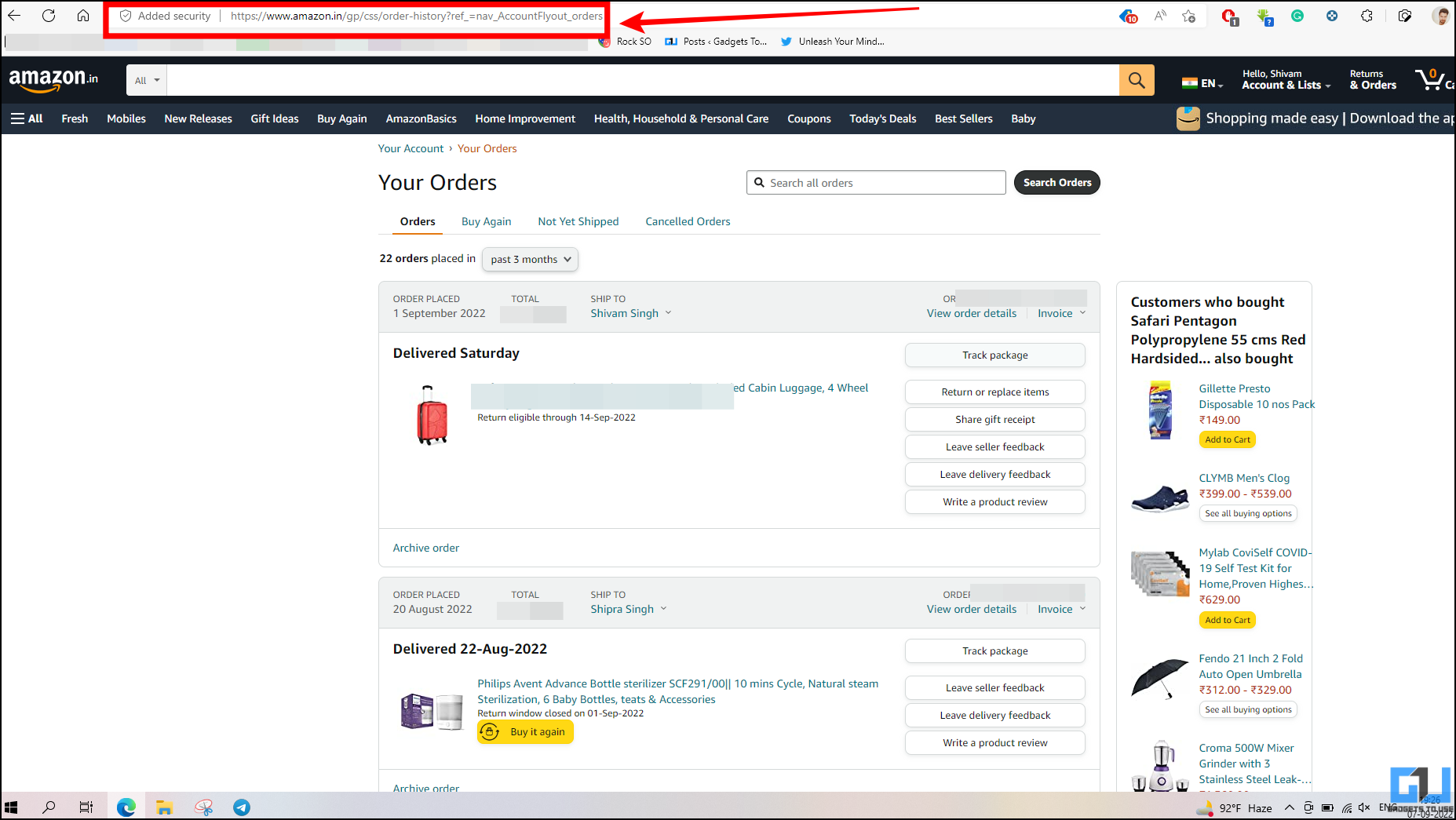
Task: Open the past 3 months dropdown
Action: point(530,260)
